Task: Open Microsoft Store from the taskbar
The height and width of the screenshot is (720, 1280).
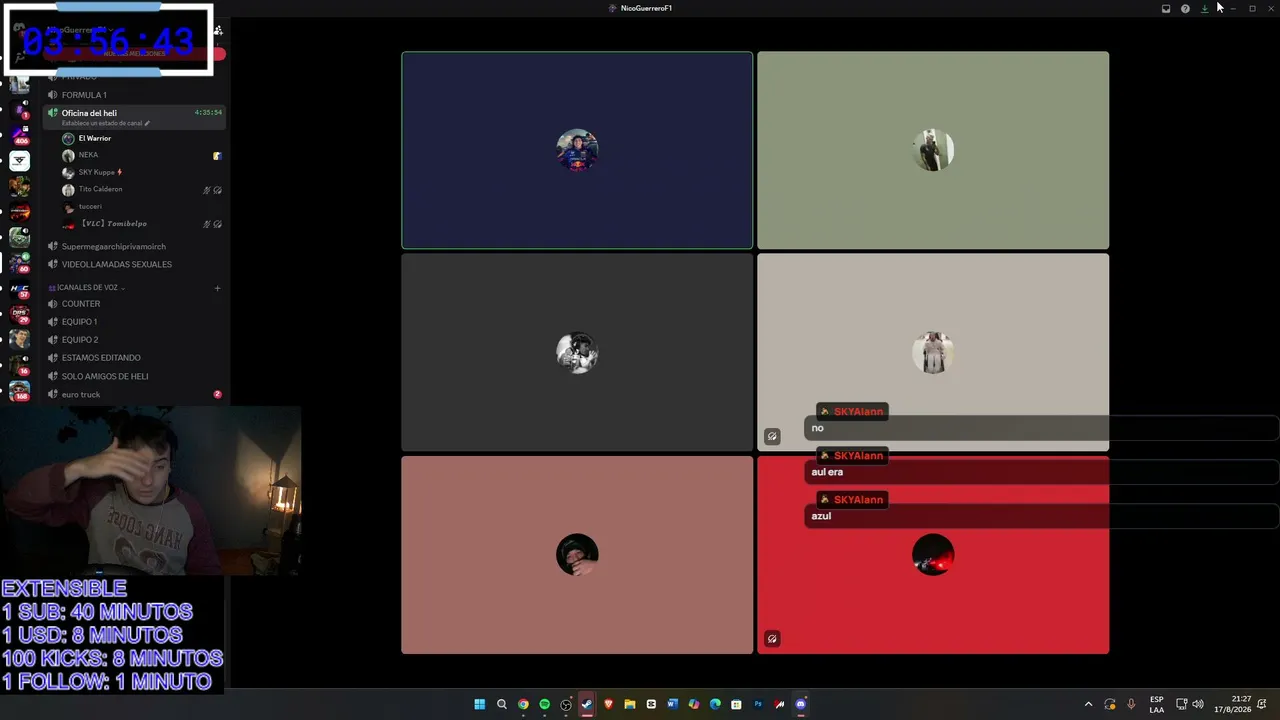Action: [736, 704]
